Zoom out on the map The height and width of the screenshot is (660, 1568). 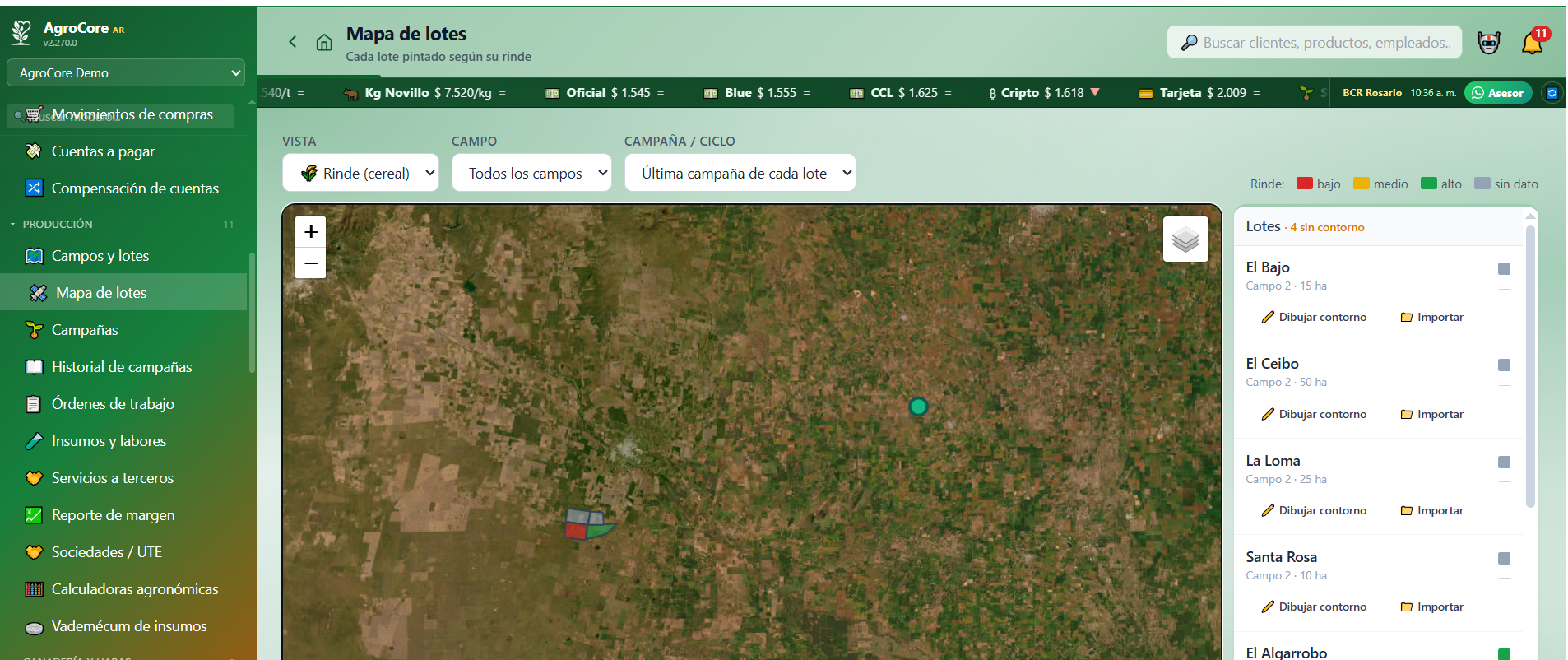point(311,263)
